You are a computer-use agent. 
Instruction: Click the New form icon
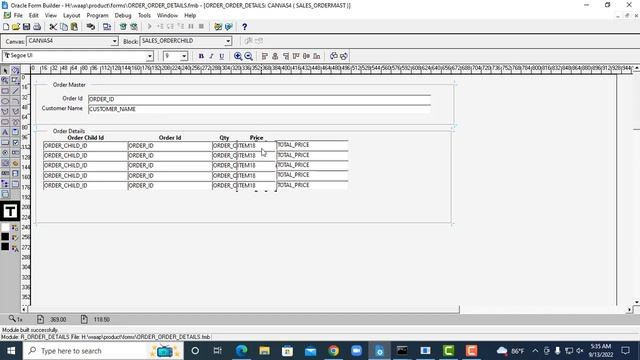tap(6, 27)
